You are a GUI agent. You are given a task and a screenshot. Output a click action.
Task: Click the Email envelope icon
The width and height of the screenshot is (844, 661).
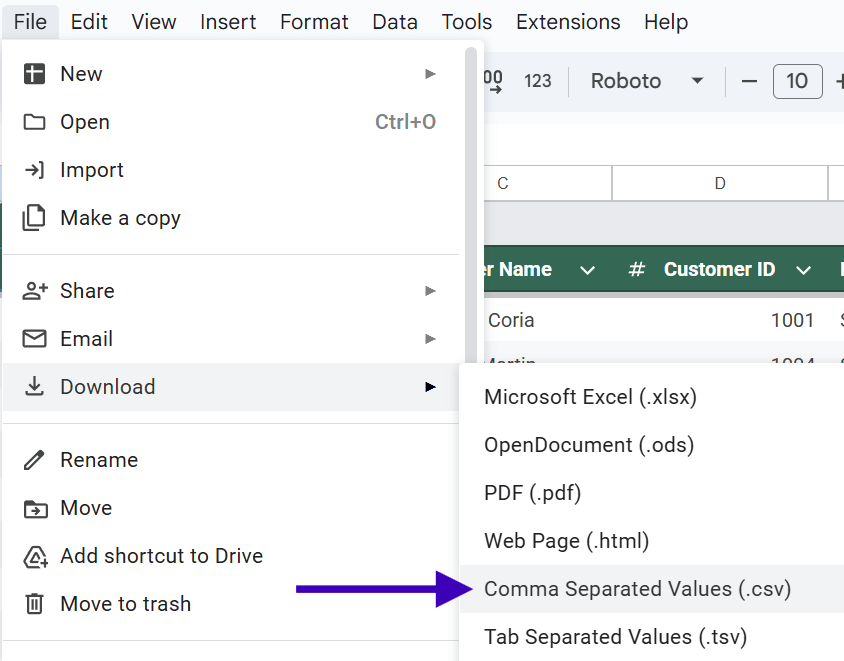coord(34,339)
